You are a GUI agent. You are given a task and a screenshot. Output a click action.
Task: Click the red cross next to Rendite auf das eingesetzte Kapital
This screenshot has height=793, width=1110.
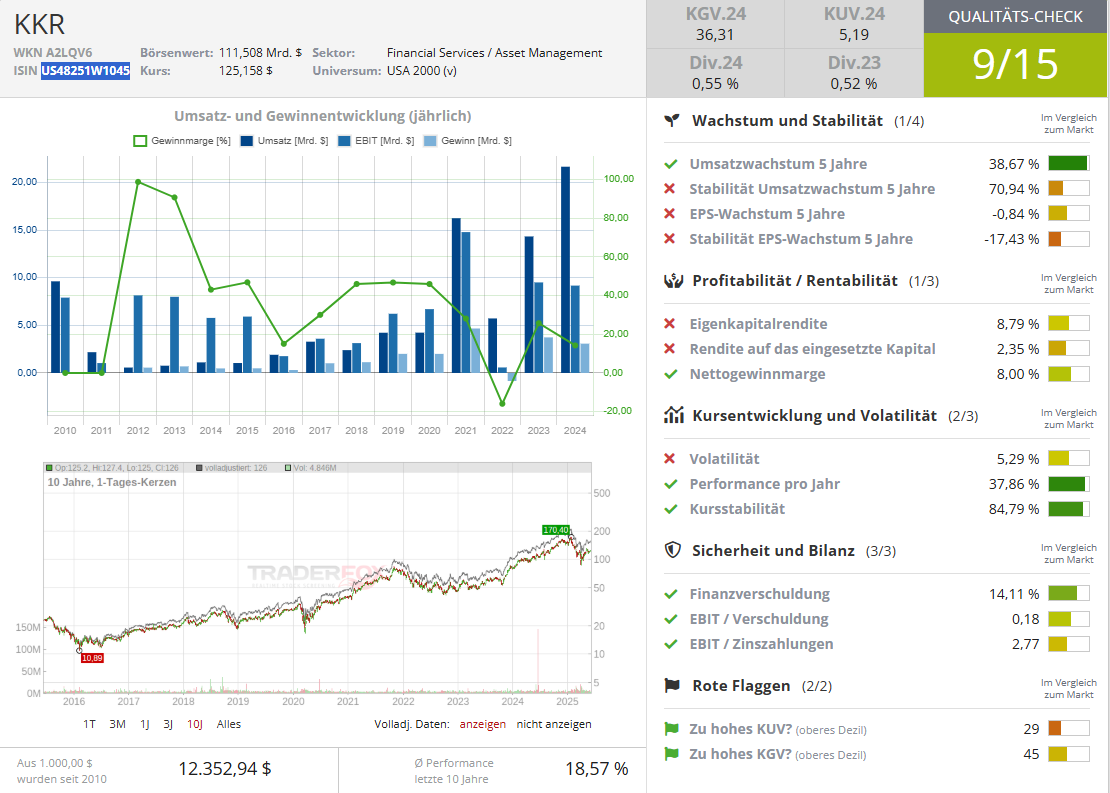click(670, 348)
